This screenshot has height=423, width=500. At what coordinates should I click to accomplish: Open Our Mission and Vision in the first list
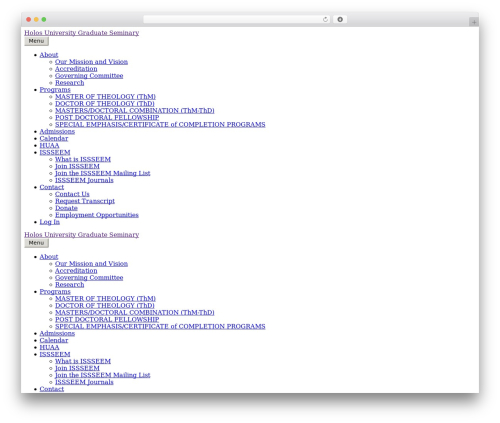(91, 62)
